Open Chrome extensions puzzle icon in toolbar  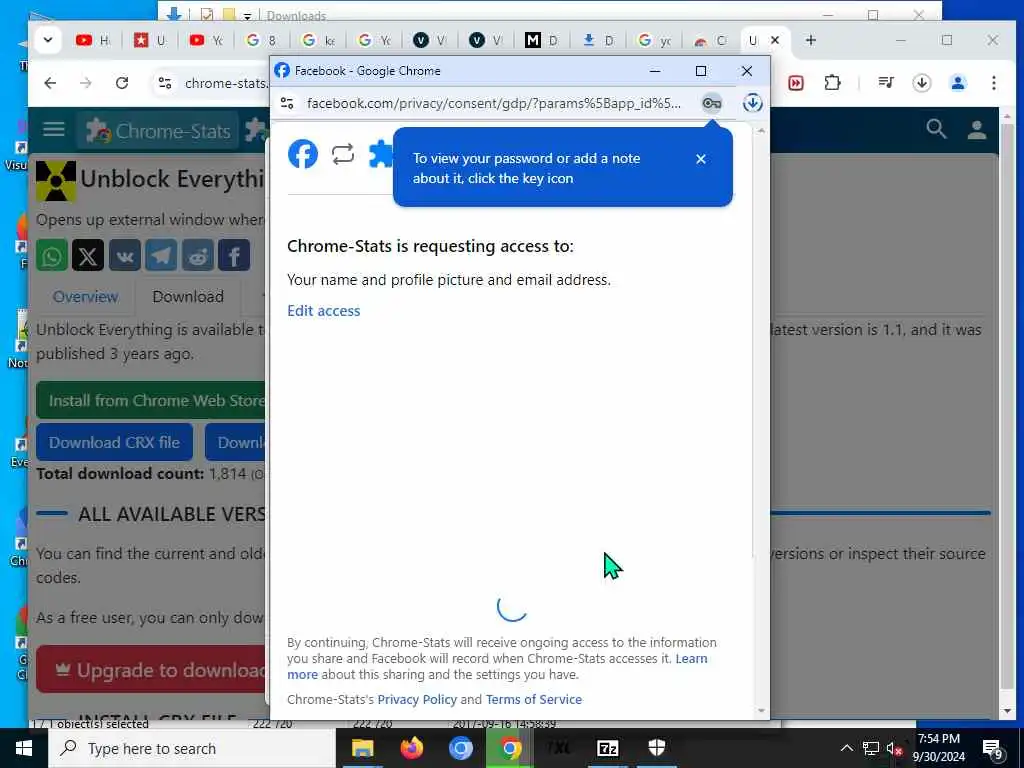click(832, 83)
